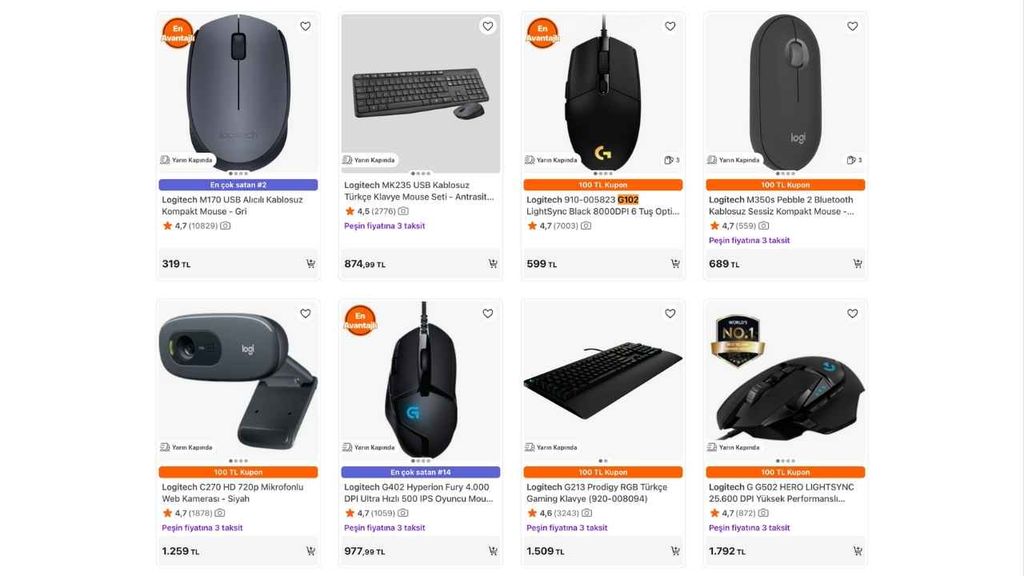
Task: Add G203 LightSync mouse to favorites
Action: (x=671, y=26)
